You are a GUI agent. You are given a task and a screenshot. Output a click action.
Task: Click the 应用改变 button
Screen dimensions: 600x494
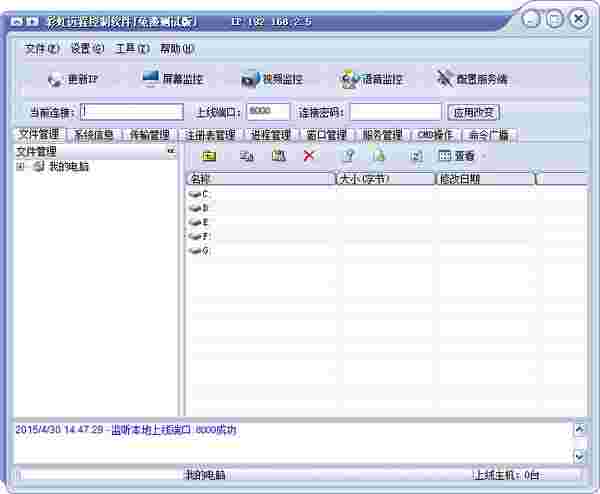point(474,112)
